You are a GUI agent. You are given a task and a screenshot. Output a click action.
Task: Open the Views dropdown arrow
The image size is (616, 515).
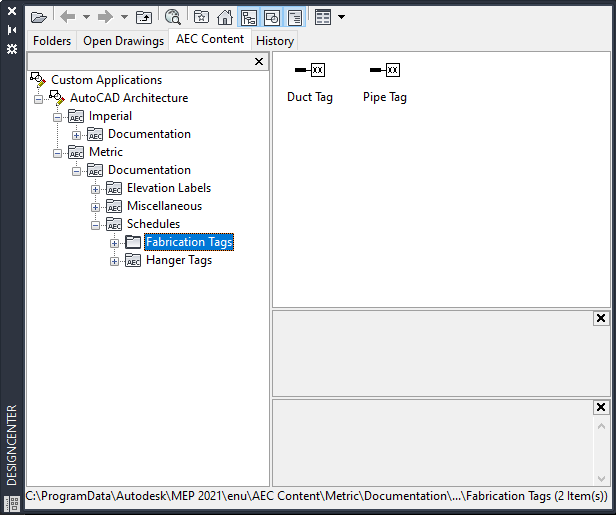pyautogui.click(x=341, y=17)
